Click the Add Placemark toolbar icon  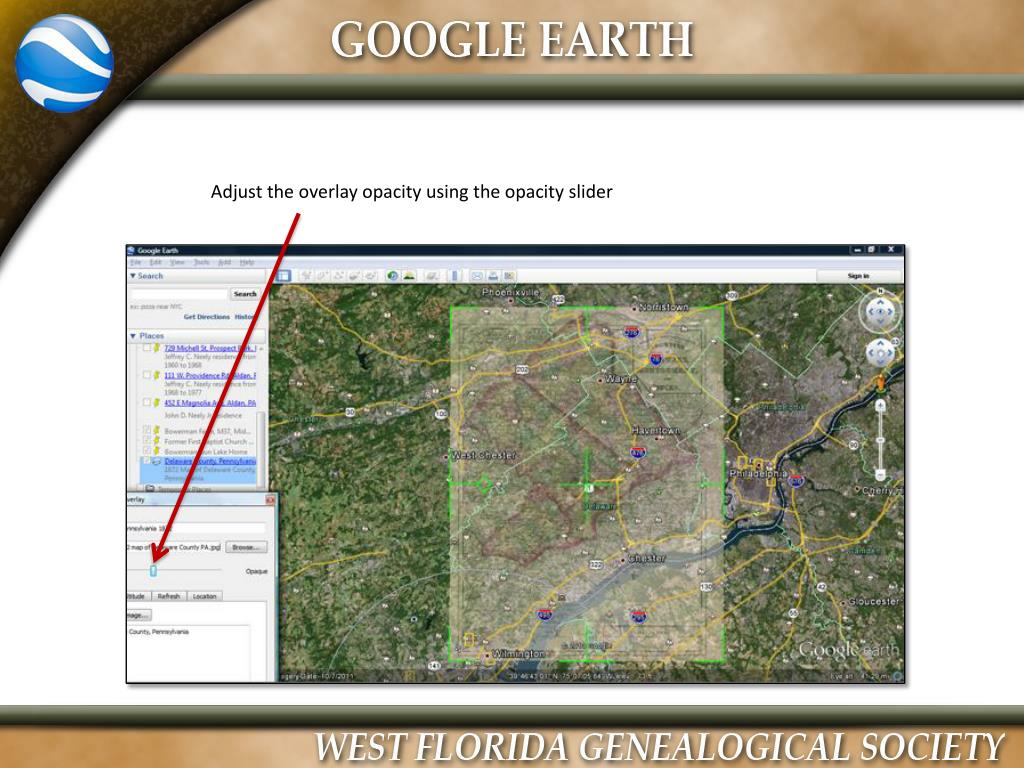pos(306,276)
